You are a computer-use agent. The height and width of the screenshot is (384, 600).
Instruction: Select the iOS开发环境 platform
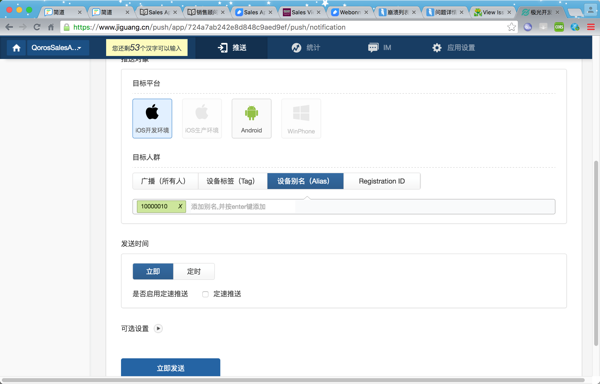click(152, 118)
